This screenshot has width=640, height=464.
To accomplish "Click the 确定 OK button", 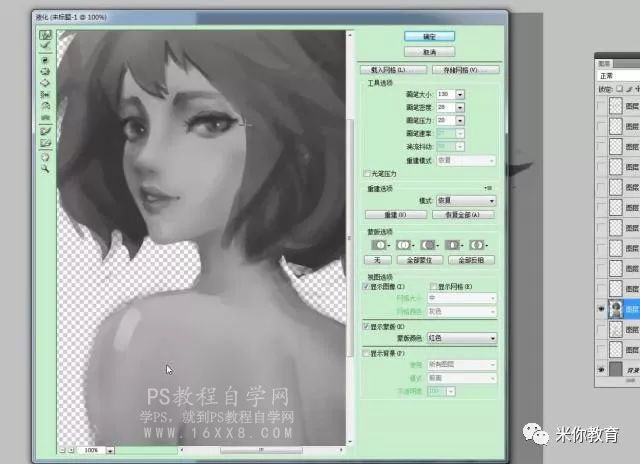I will click(429, 36).
